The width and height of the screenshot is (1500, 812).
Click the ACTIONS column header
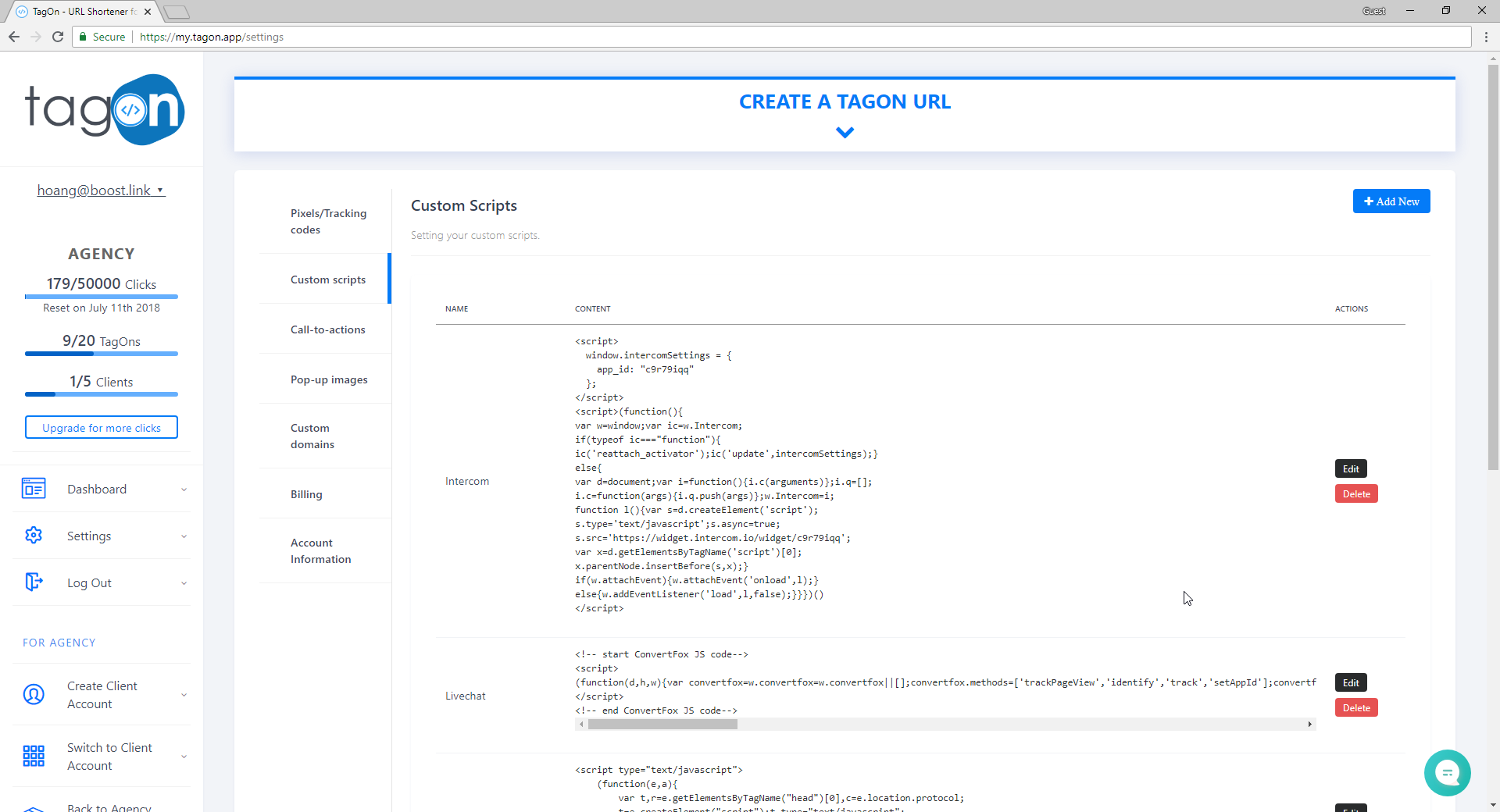click(x=1352, y=308)
